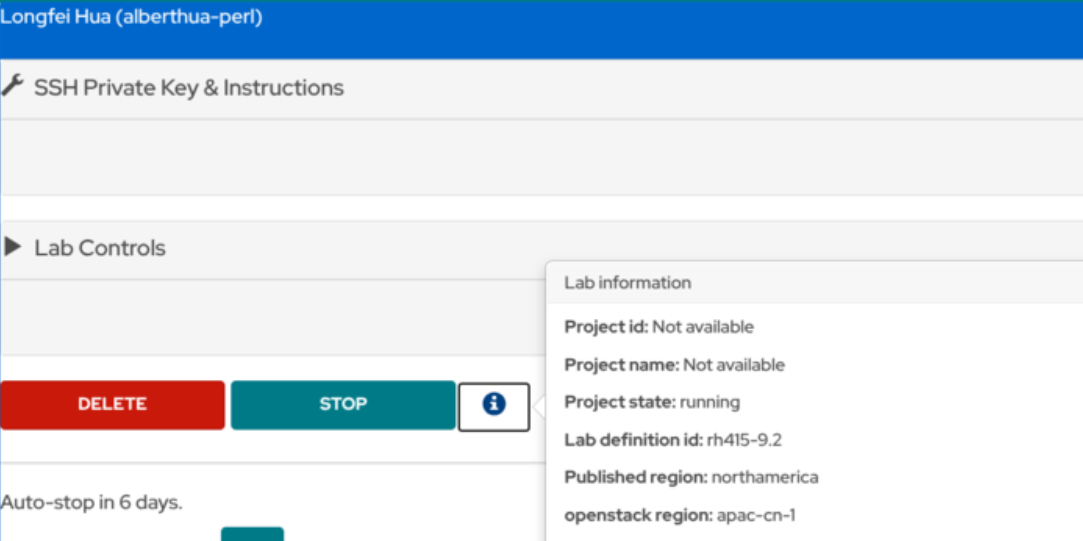Click the partially visible teal button below Auto-stop
1083x541 pixels.
(x=252, y=534)
